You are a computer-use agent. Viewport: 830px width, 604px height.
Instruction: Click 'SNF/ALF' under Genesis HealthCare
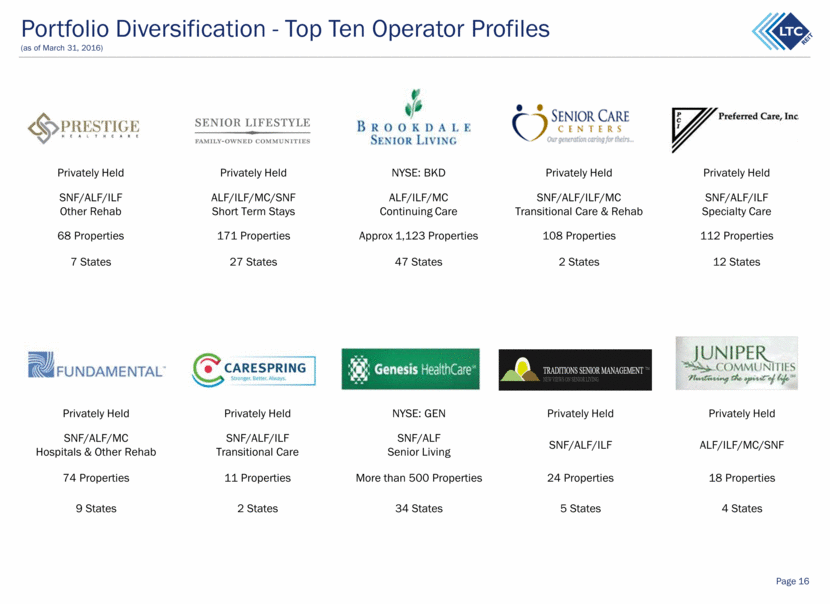(x=419, y=438)
